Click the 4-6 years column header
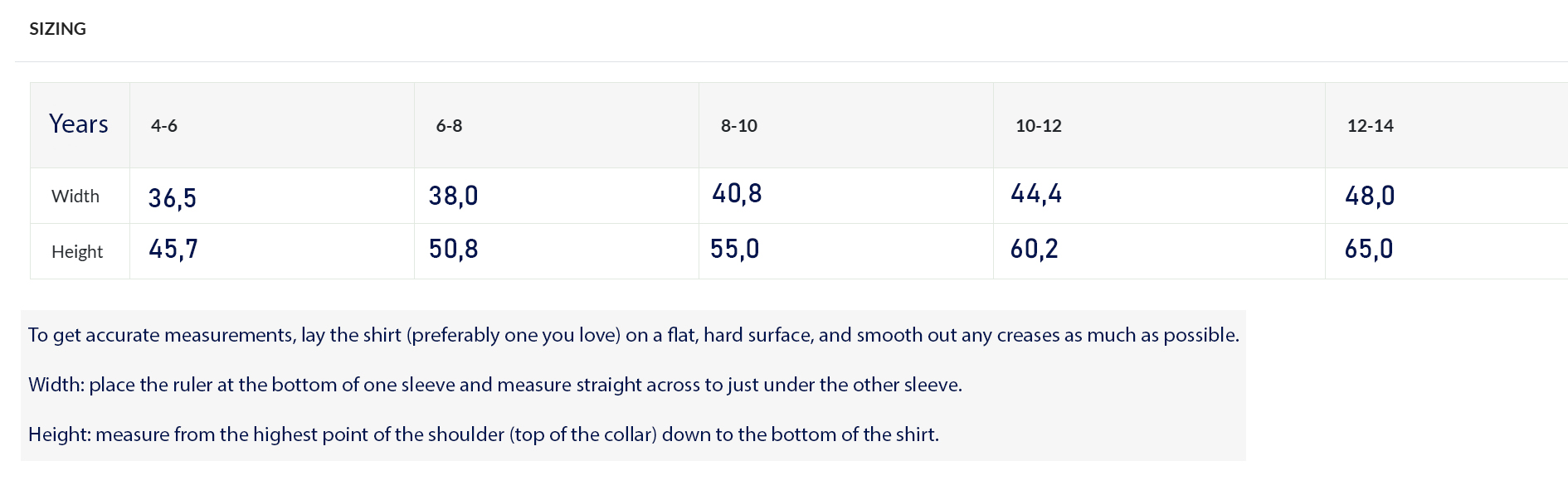1568x490 pixels. coord(164,126)
